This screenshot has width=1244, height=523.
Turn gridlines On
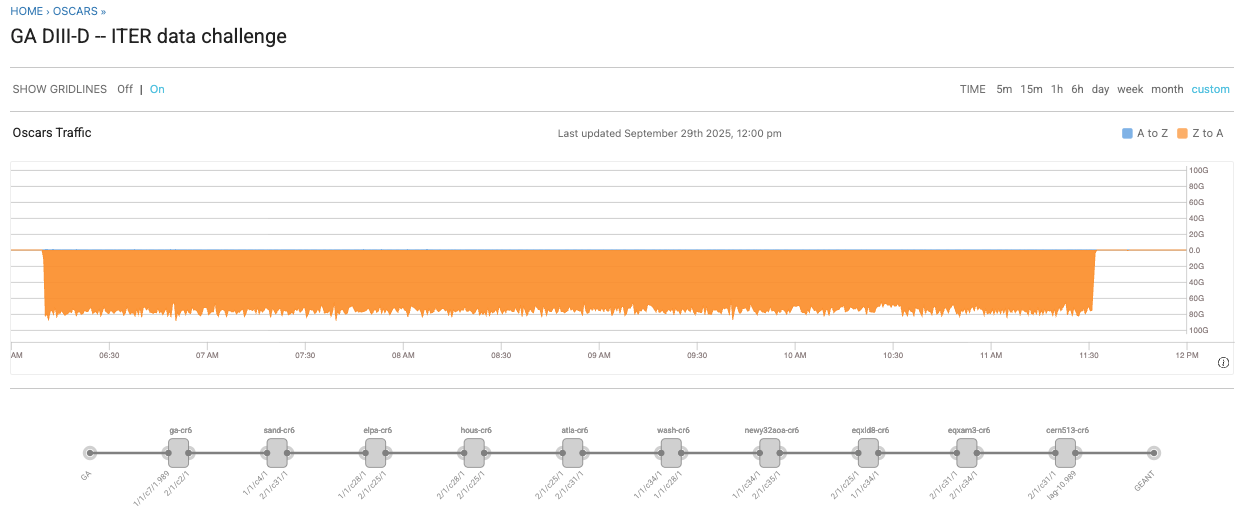pyautogui.click(x=157, y=89)
